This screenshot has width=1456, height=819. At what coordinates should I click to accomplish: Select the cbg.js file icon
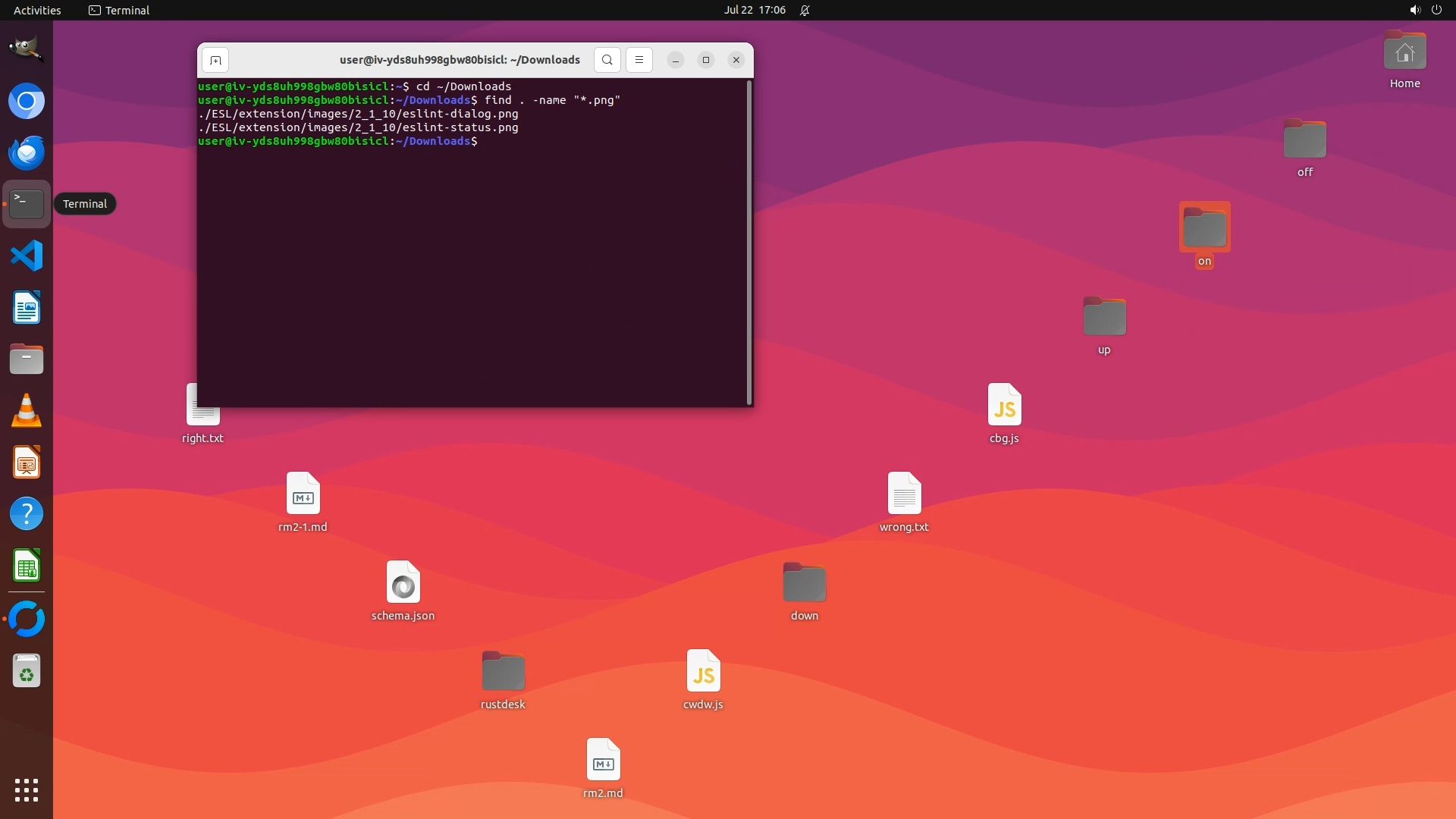pos(1004,406)
